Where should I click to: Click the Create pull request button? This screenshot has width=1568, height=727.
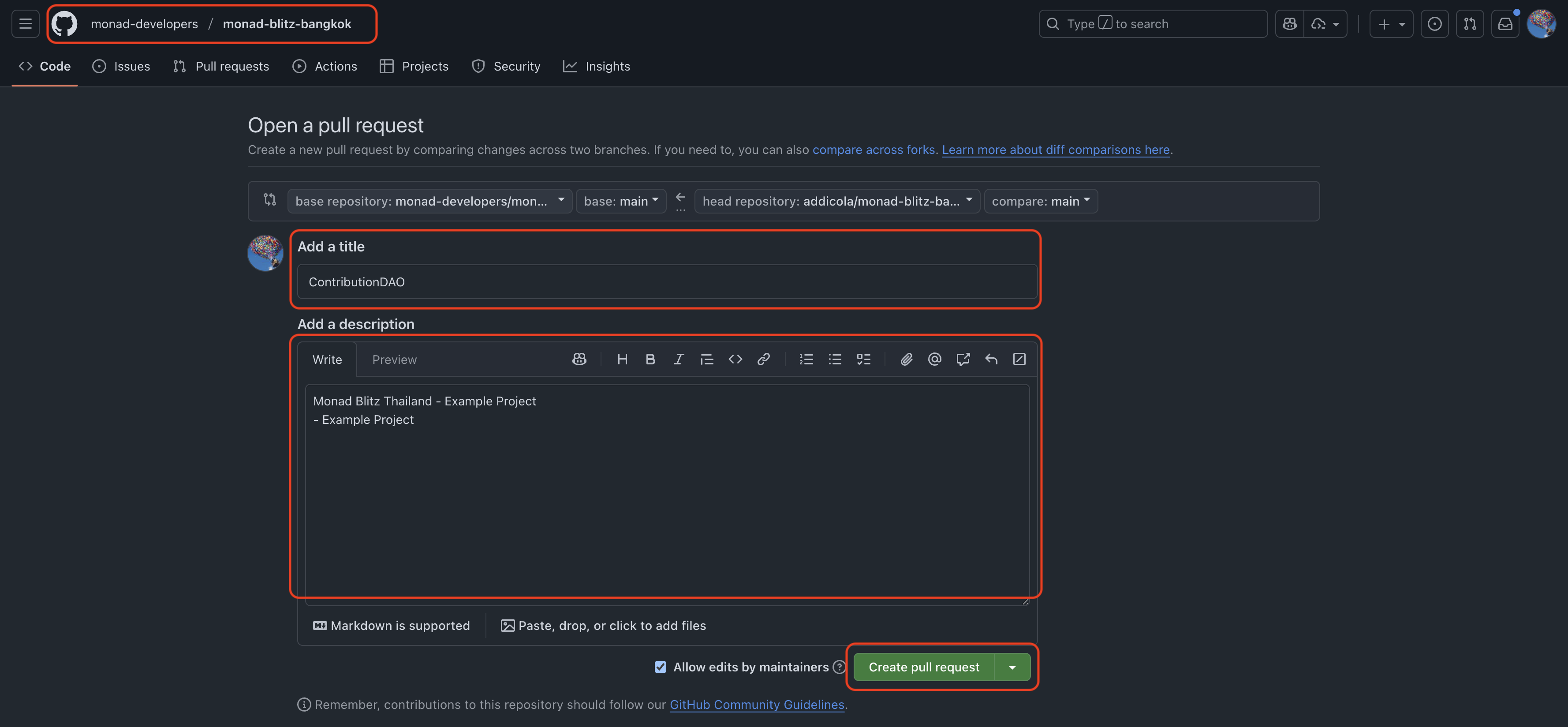point(923,667)
